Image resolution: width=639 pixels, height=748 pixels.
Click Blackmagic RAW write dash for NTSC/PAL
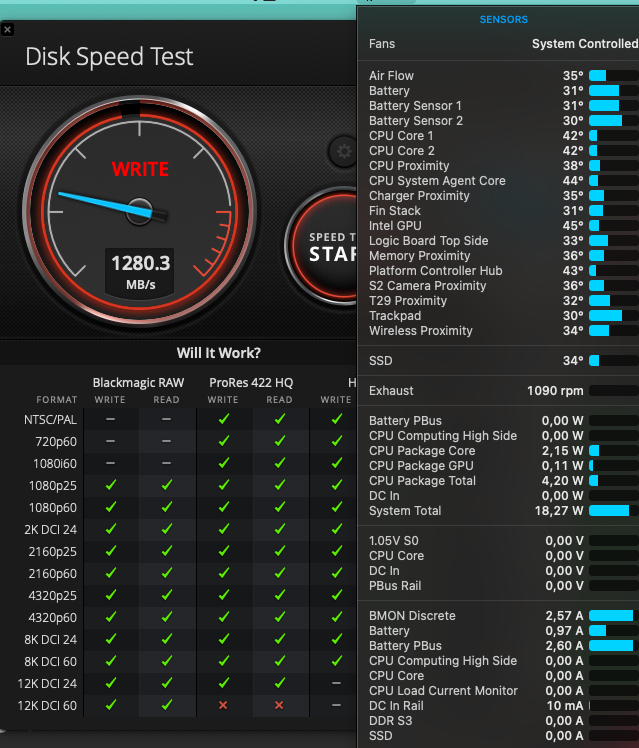[x=110, y=419]
